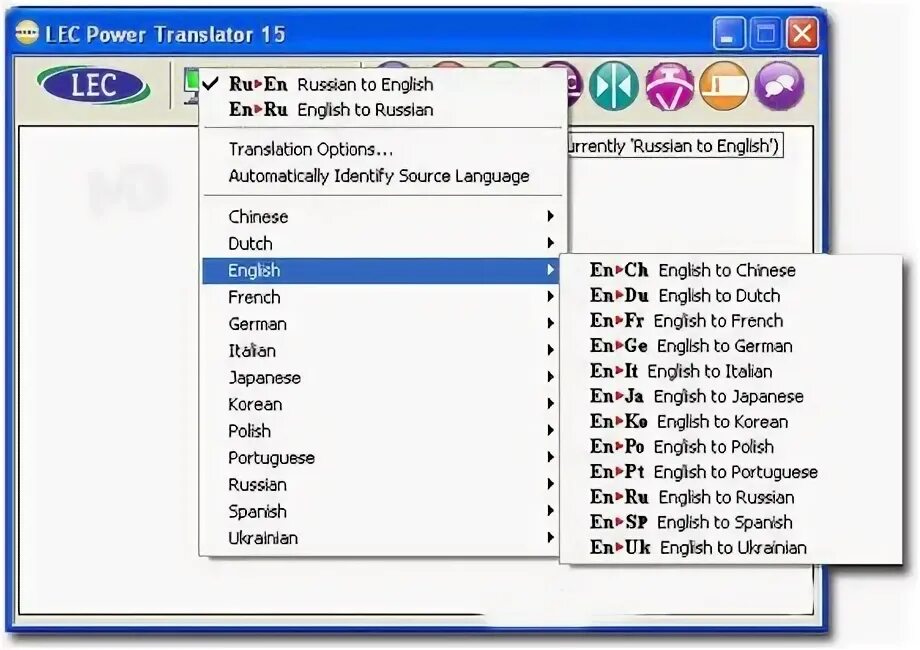Open the highlighted English submenu entry
Screen dimensions: 920x650
382,270
